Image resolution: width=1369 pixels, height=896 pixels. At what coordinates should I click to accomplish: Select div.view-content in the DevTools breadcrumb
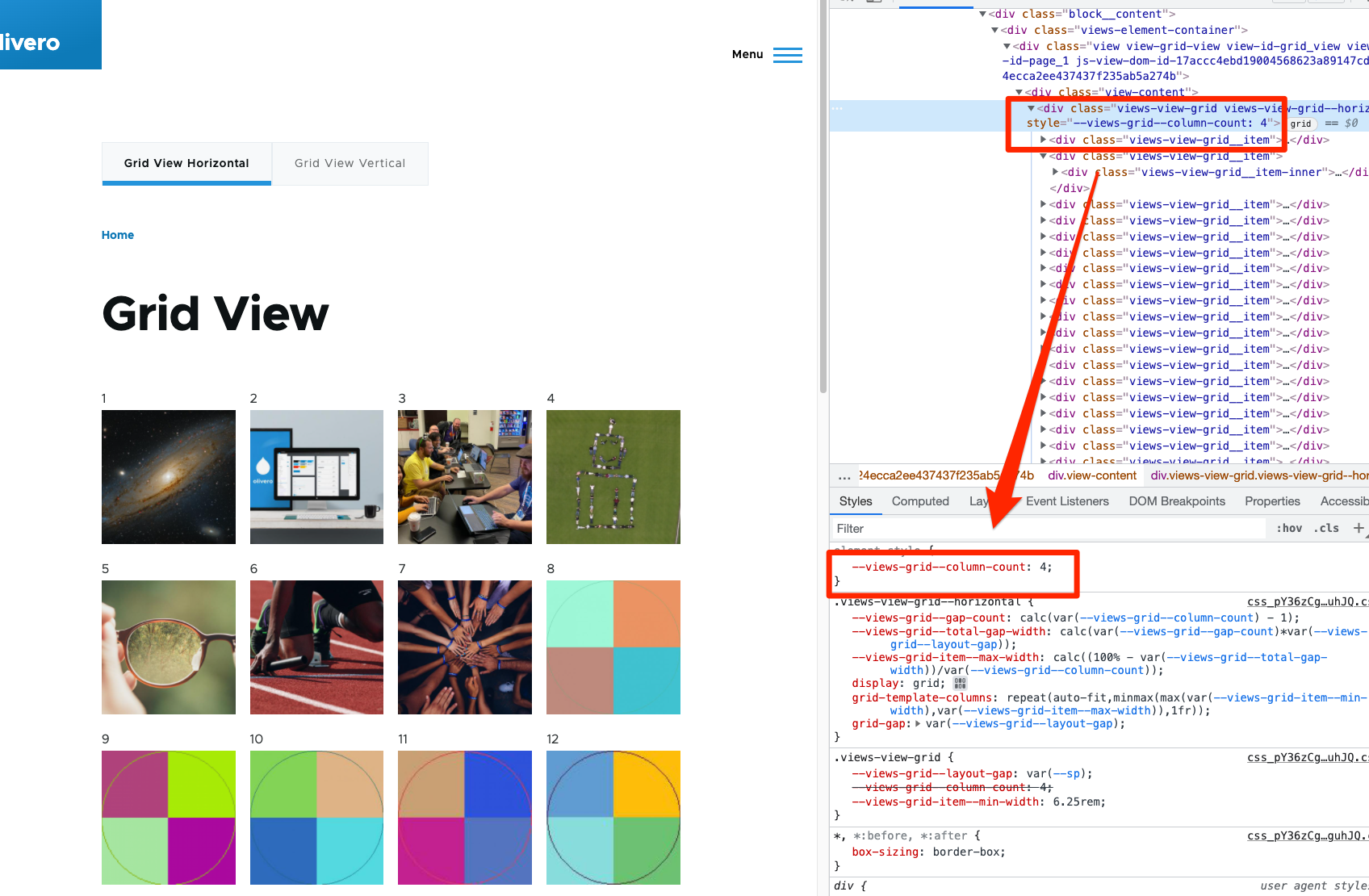(1091, 475)
